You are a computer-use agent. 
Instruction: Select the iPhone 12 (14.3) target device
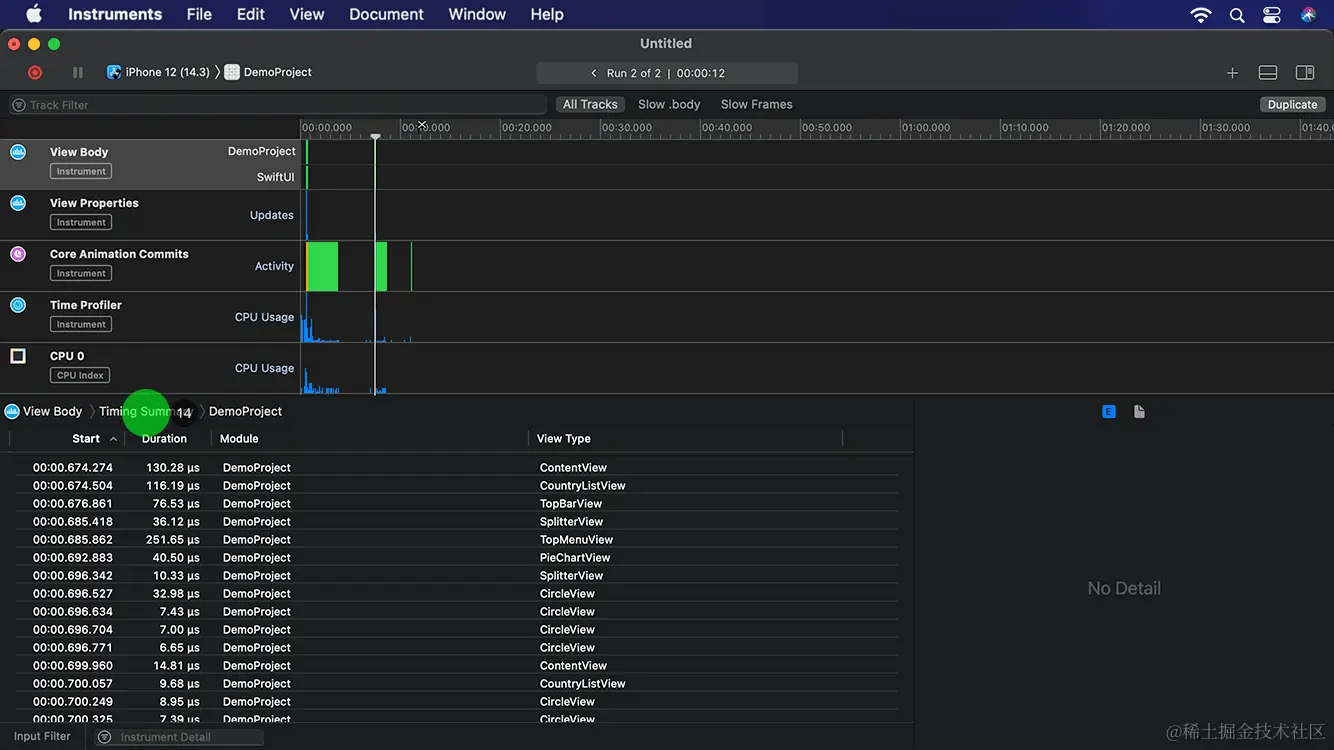click(159, 72)
